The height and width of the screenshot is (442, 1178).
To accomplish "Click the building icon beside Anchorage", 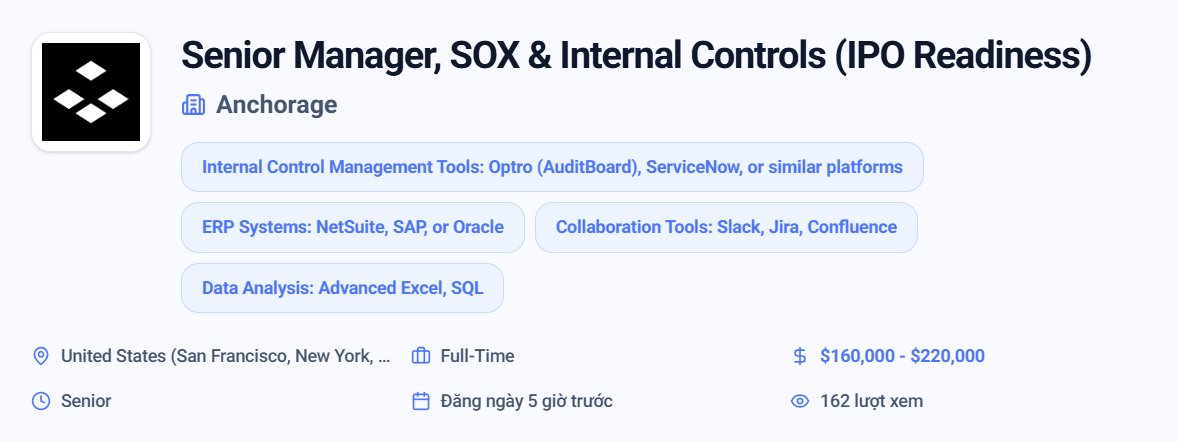I will pos(193,105).
